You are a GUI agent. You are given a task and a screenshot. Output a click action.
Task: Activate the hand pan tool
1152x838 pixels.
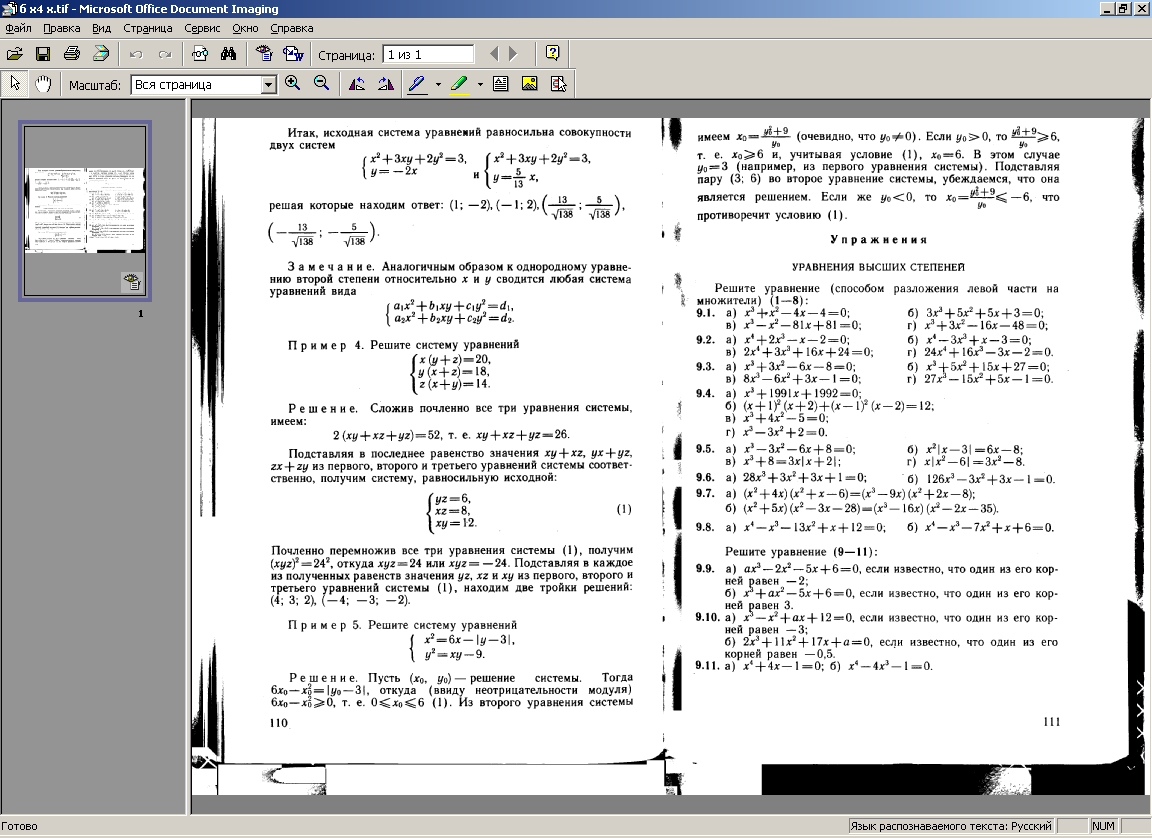pos(43,84)
